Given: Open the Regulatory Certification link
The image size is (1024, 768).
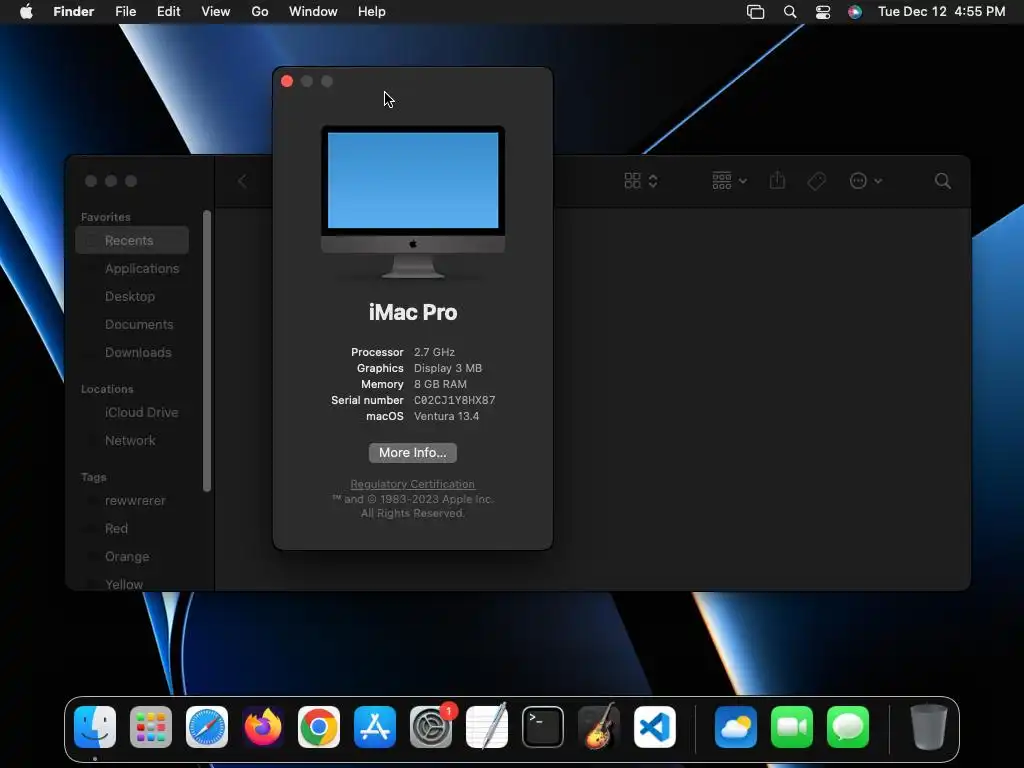Looking at the screenshot, I should coord(413,484).
